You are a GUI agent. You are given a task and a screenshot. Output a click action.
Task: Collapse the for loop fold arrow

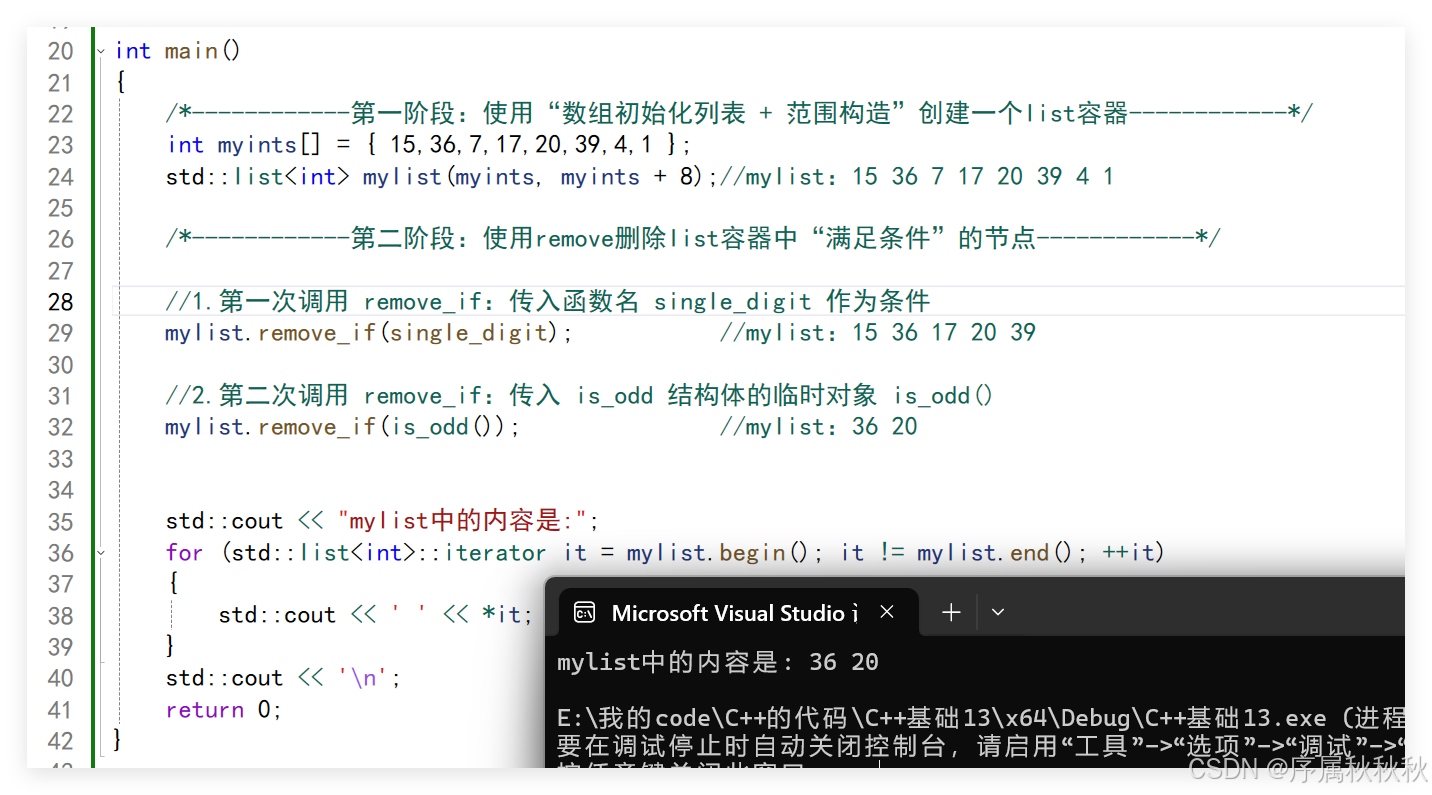tap(100, 552)
